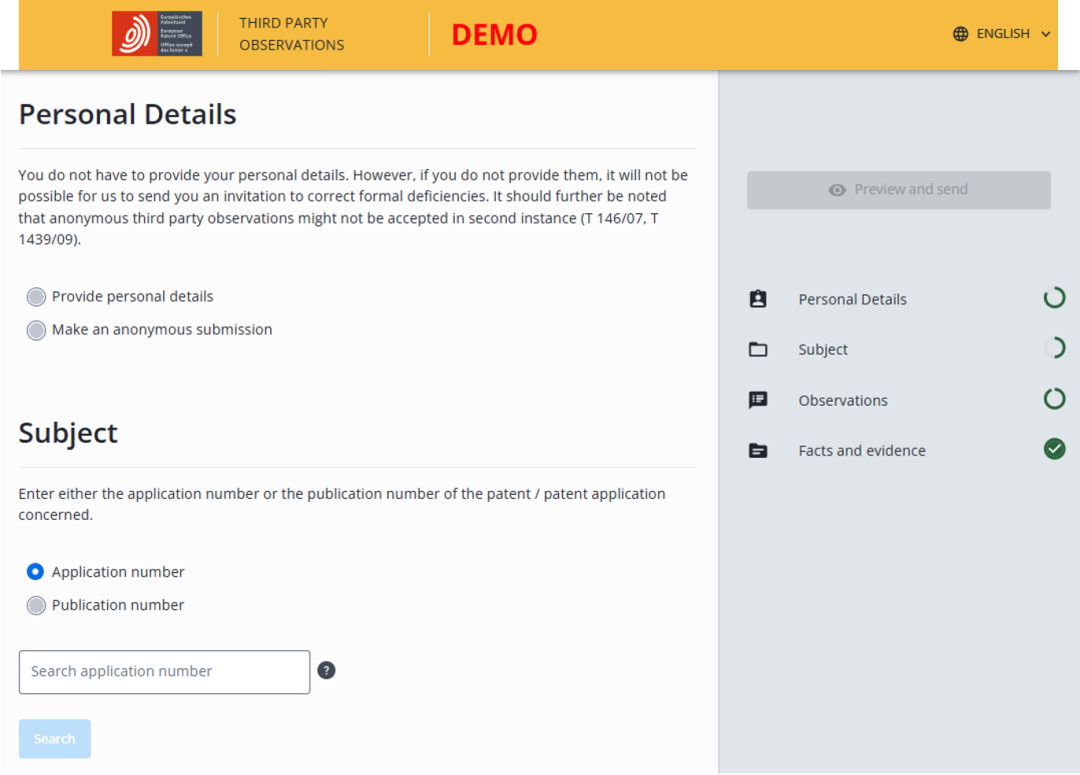Open the ENGLISH language dropdown

tap(1002, 34)
